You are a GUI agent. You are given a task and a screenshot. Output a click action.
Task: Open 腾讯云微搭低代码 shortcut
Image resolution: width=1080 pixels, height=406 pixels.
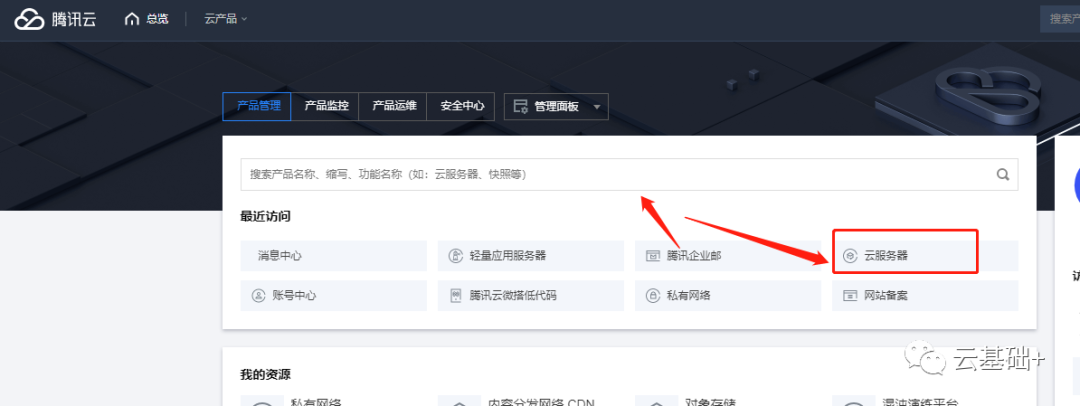click(x=530, y=296)
